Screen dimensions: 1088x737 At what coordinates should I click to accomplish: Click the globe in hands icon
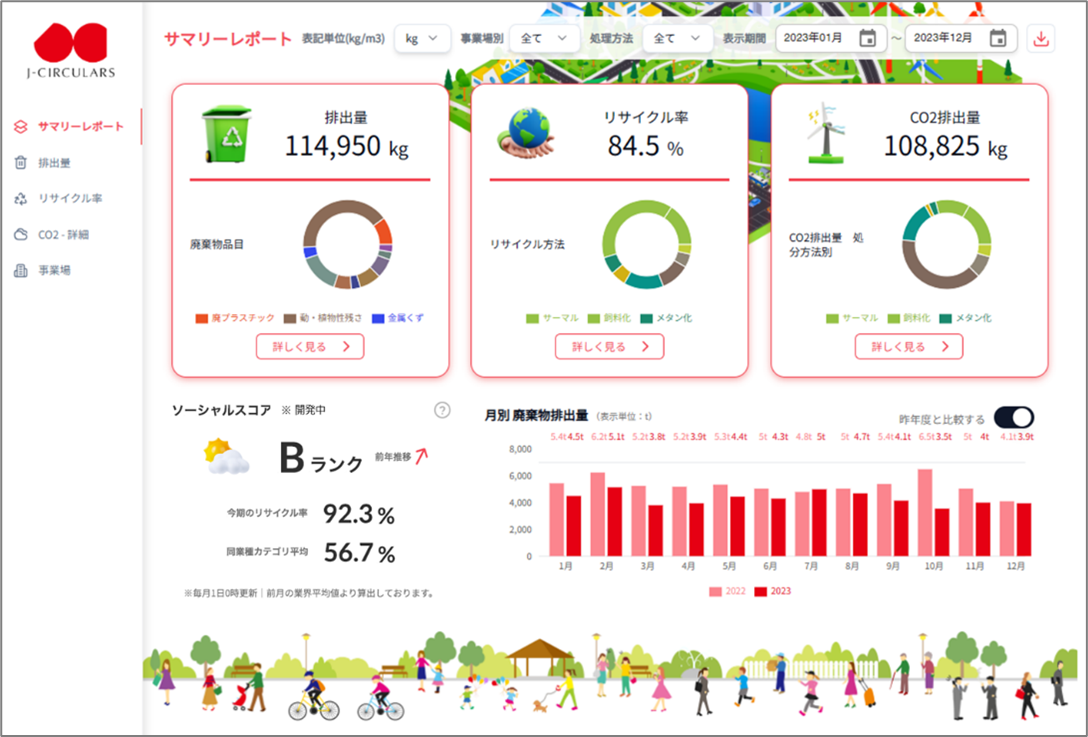(x=527, y=133)
